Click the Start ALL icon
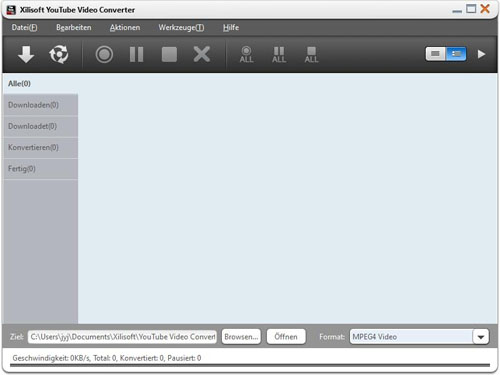The width and height of the screenshot is (500, 375). pyautogui.click(x=246, y=55)
